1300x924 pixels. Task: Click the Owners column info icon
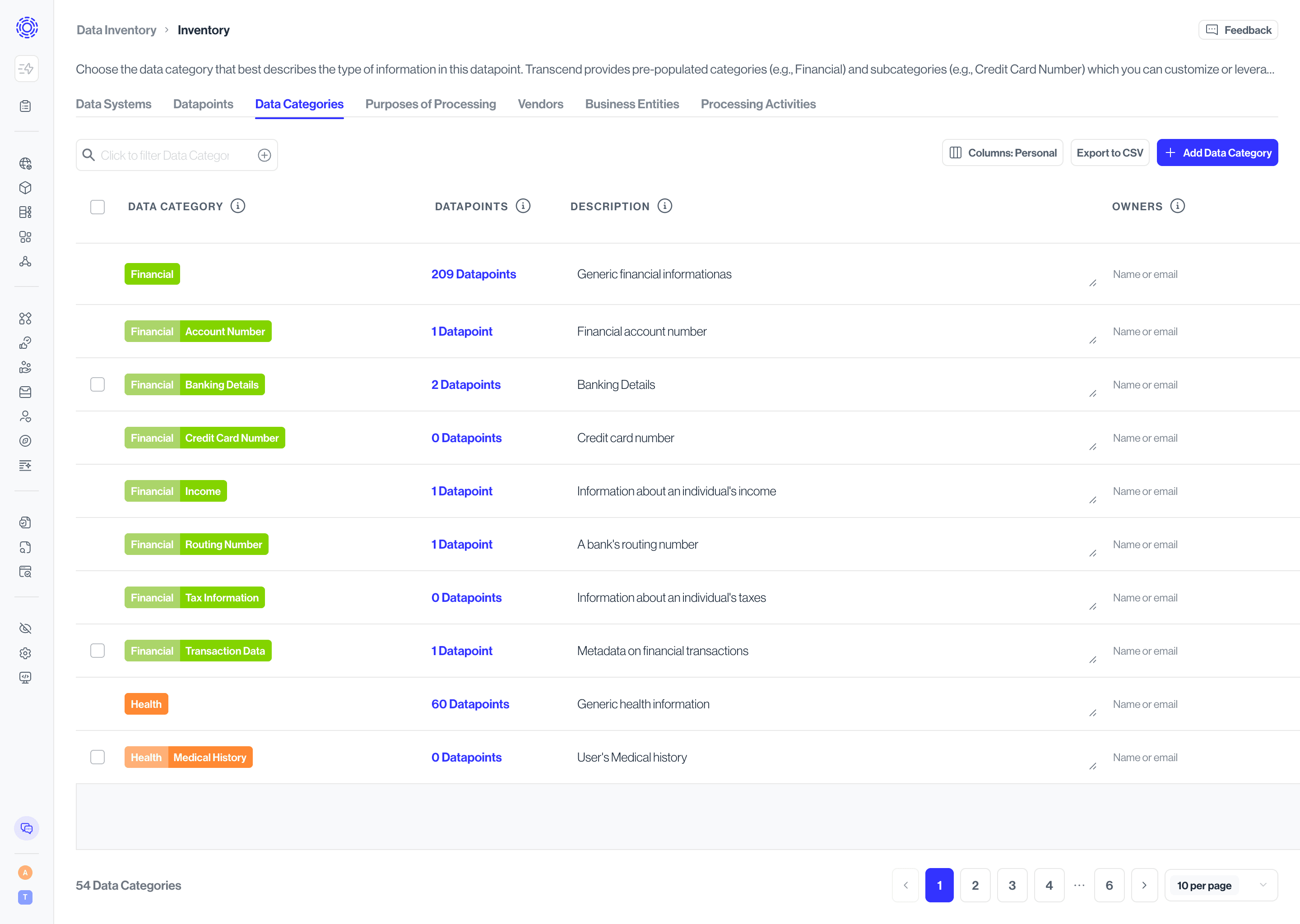(1178, 206)
